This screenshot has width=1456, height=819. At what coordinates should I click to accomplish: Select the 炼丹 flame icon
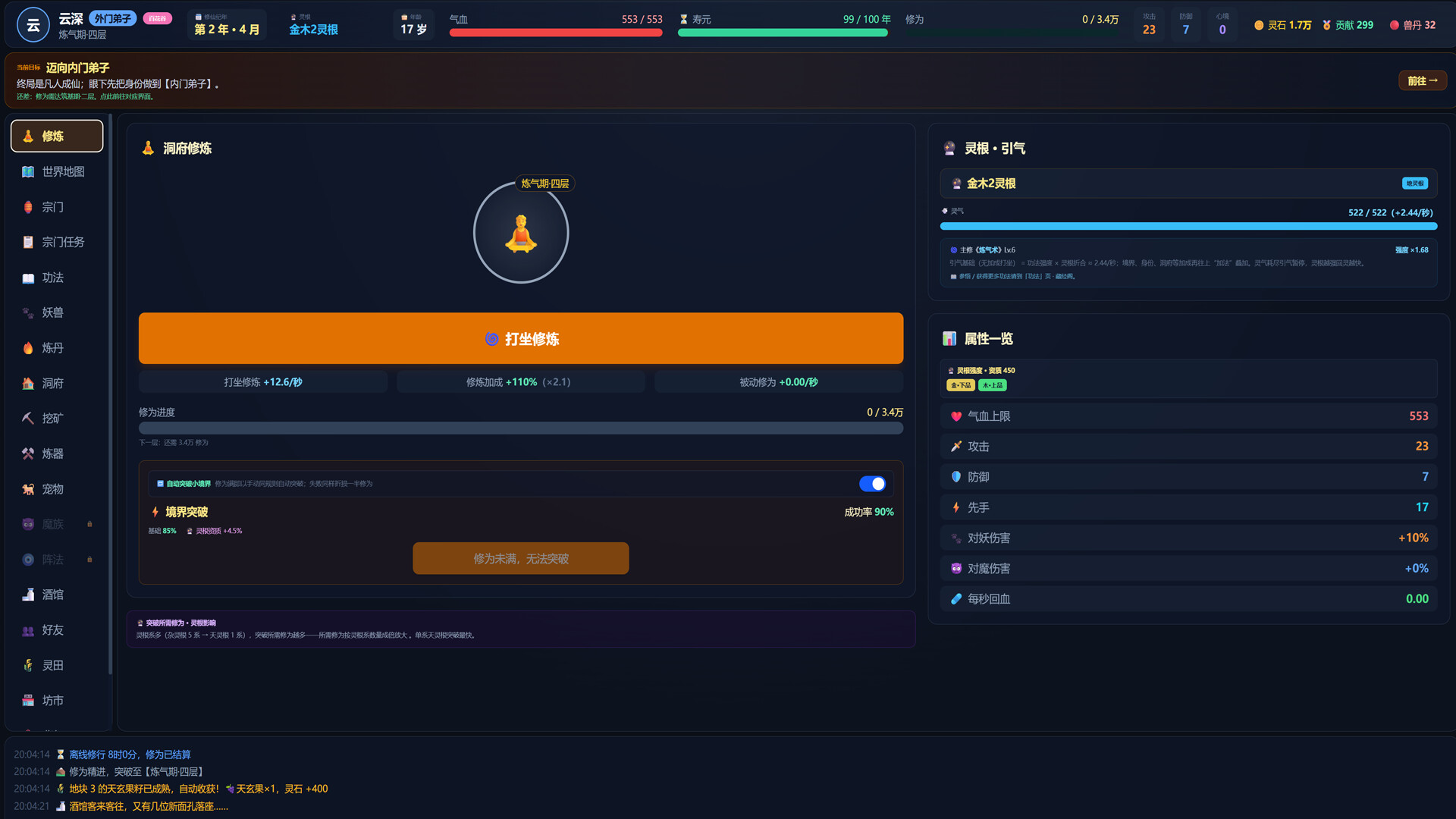click(28, 348)
